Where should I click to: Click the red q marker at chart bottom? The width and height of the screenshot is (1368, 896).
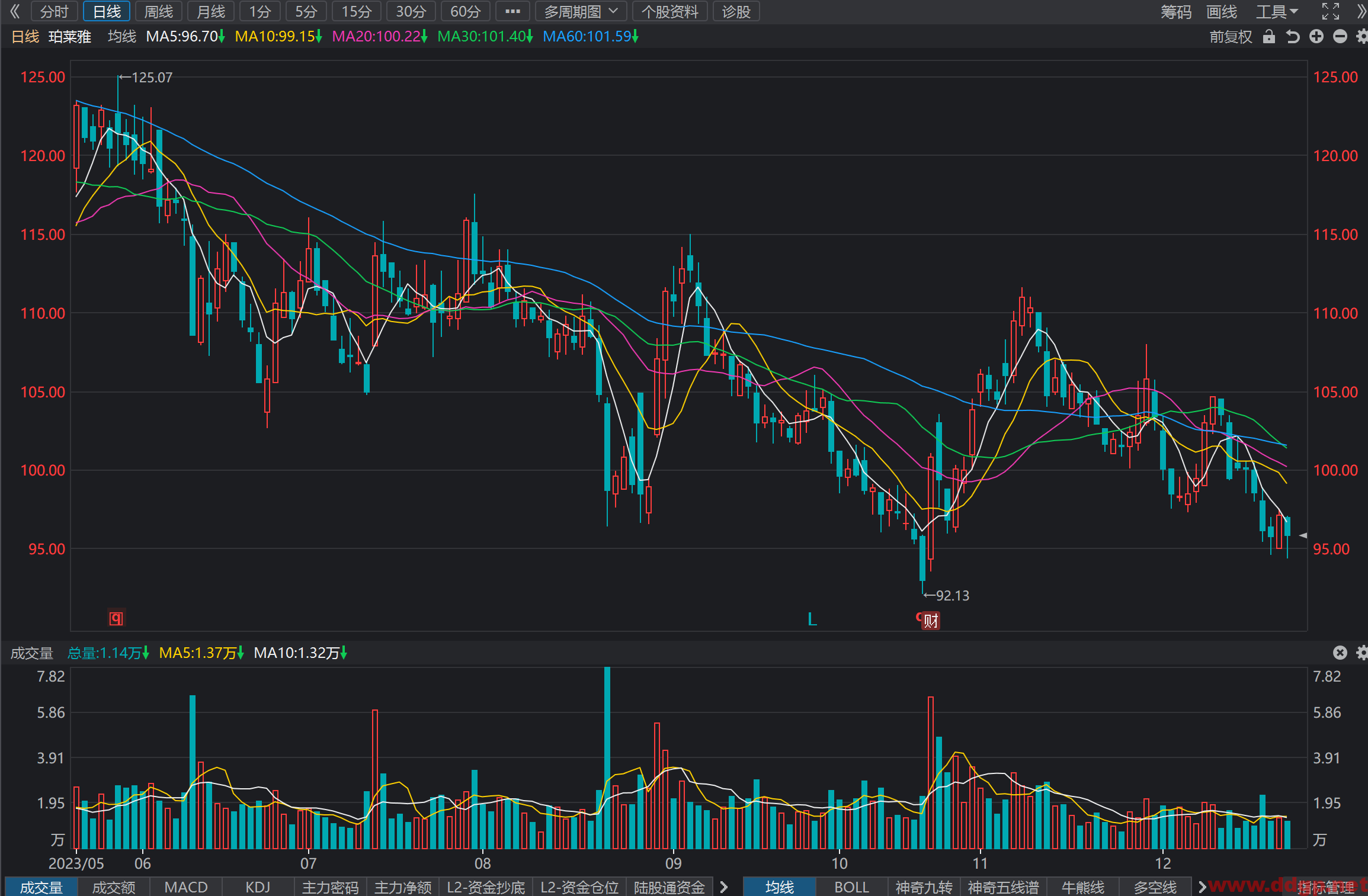pos(116,618)
